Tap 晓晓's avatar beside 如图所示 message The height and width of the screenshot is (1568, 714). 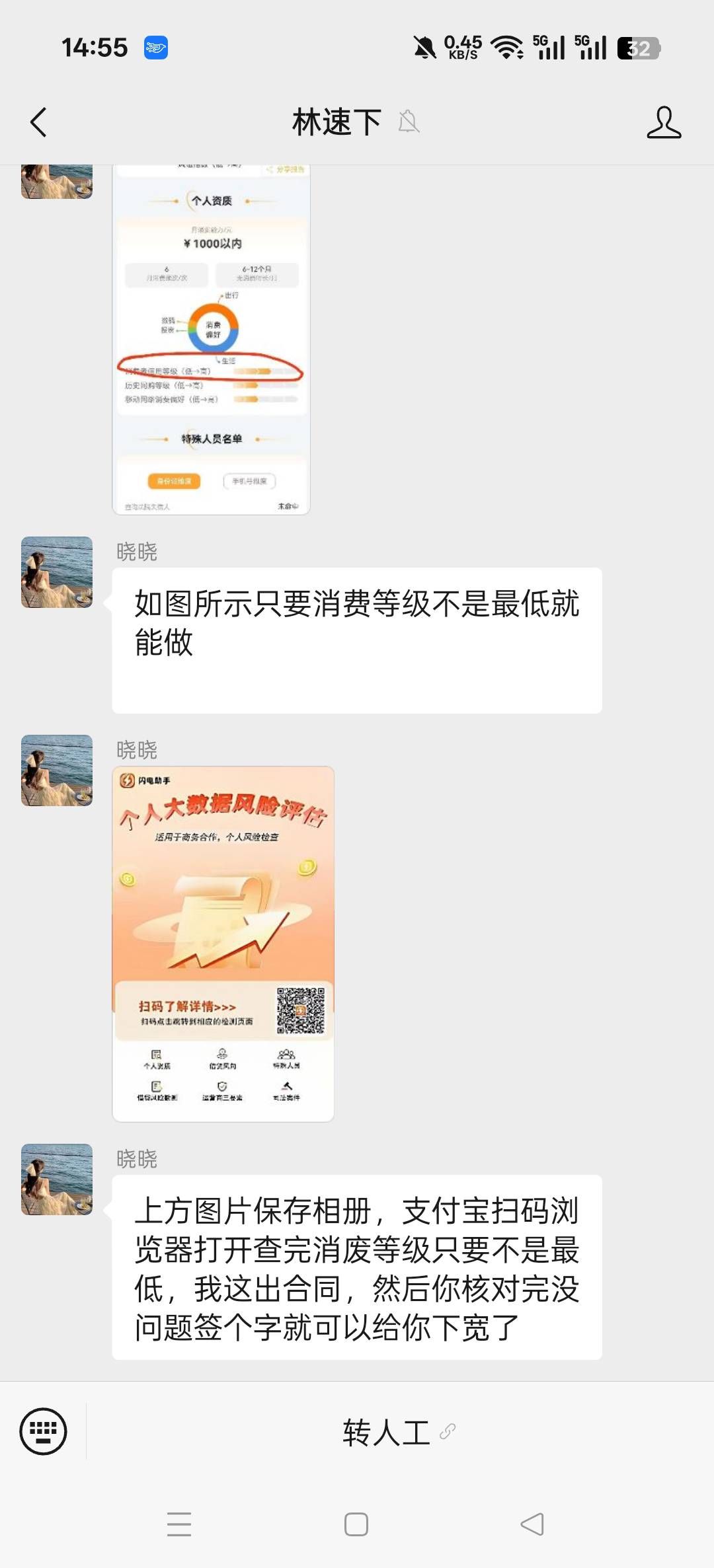point(57,572)
